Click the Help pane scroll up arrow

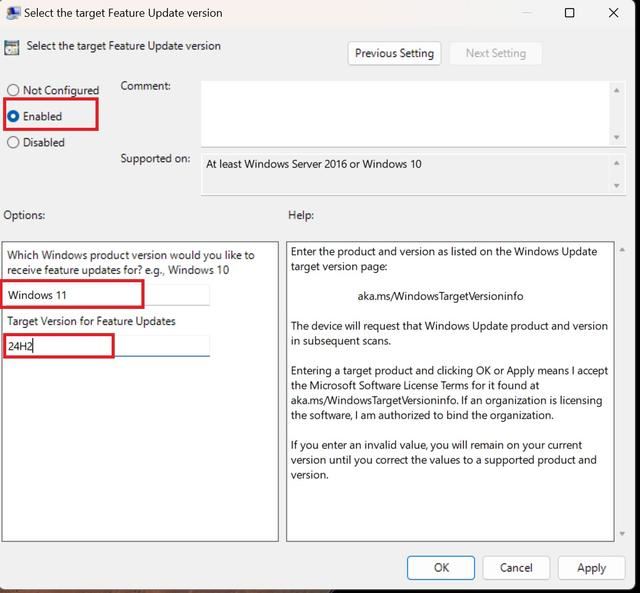623,249
